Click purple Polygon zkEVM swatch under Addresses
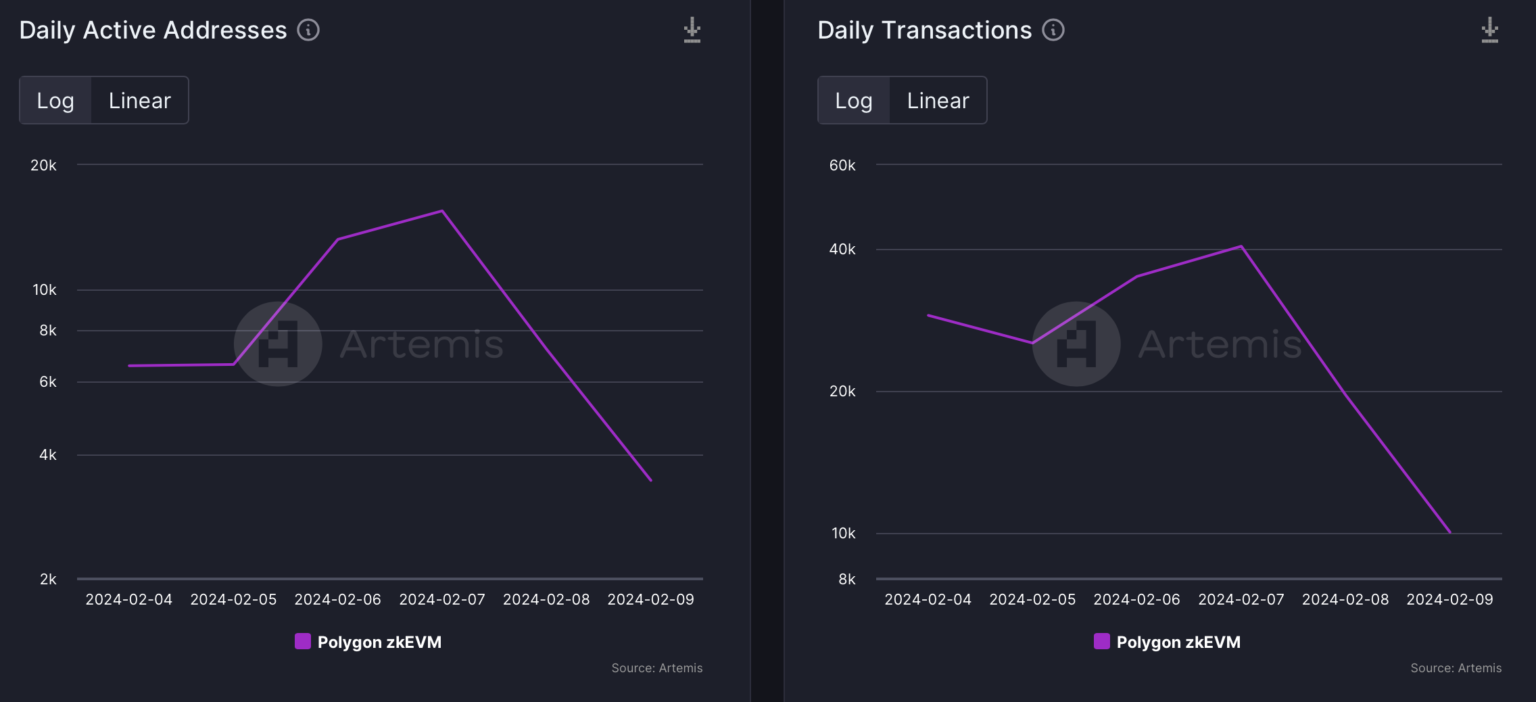Viewport: 1536px width, 702px height. coord(303,642)
